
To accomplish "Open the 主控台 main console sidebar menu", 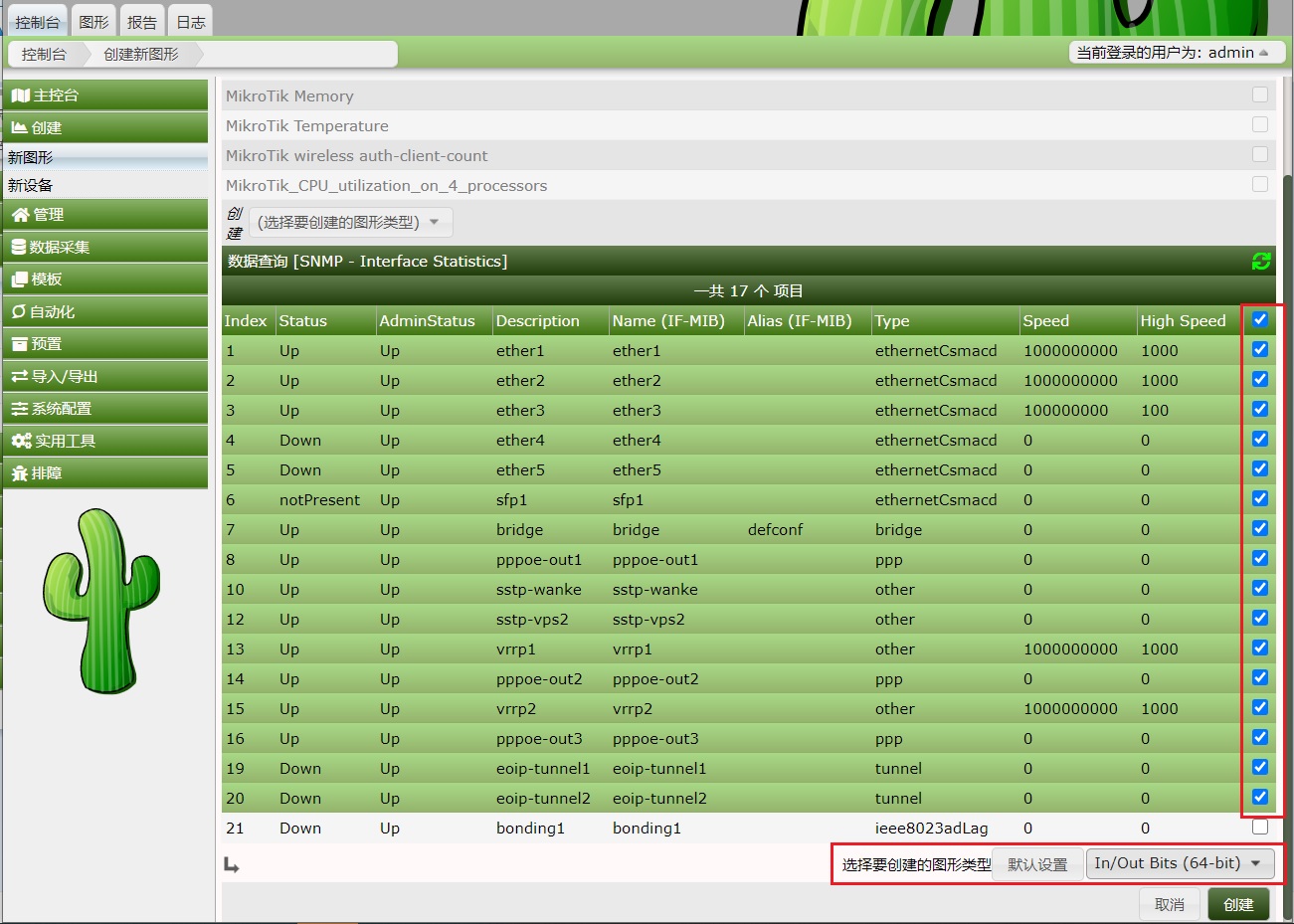I will 105,95.
